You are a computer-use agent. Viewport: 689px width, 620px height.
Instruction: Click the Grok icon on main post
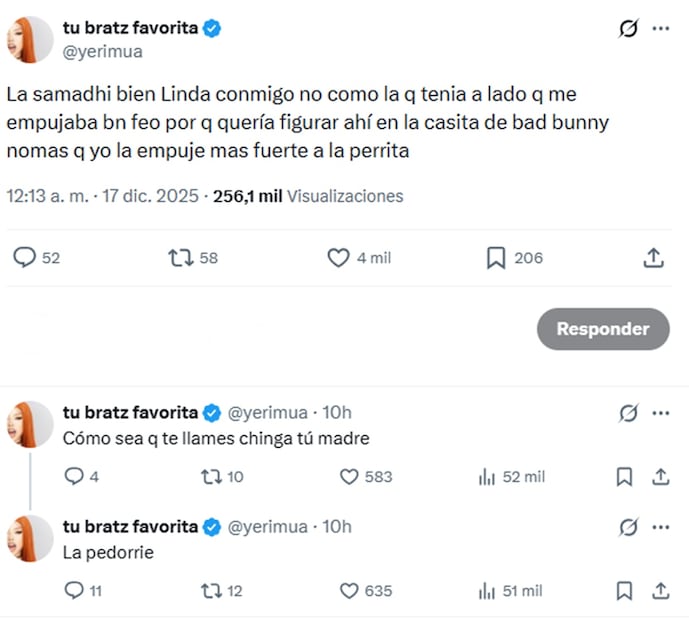coord(628,29)
